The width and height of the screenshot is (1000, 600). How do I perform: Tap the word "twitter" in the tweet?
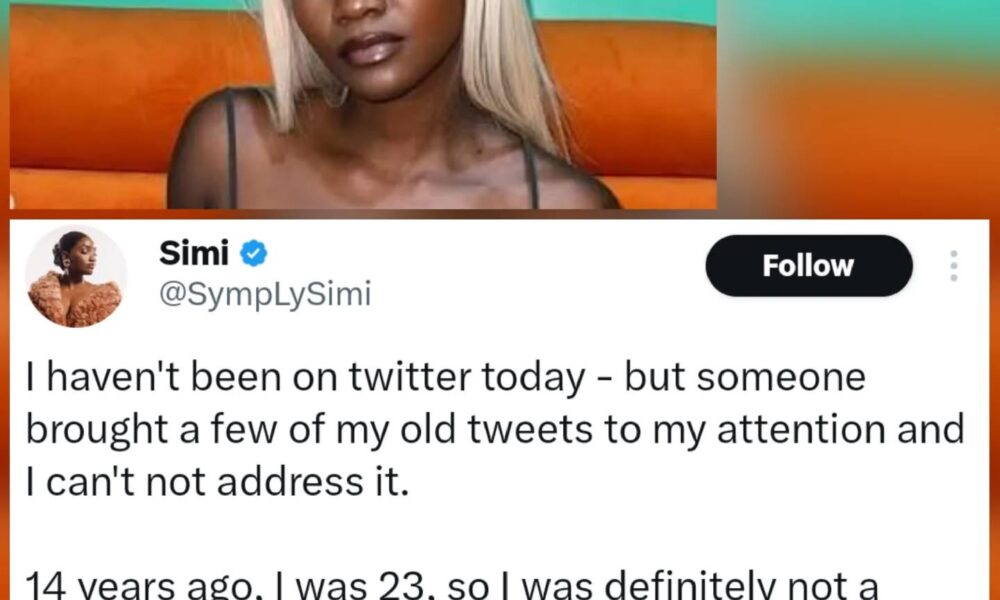tap(411, 378)
